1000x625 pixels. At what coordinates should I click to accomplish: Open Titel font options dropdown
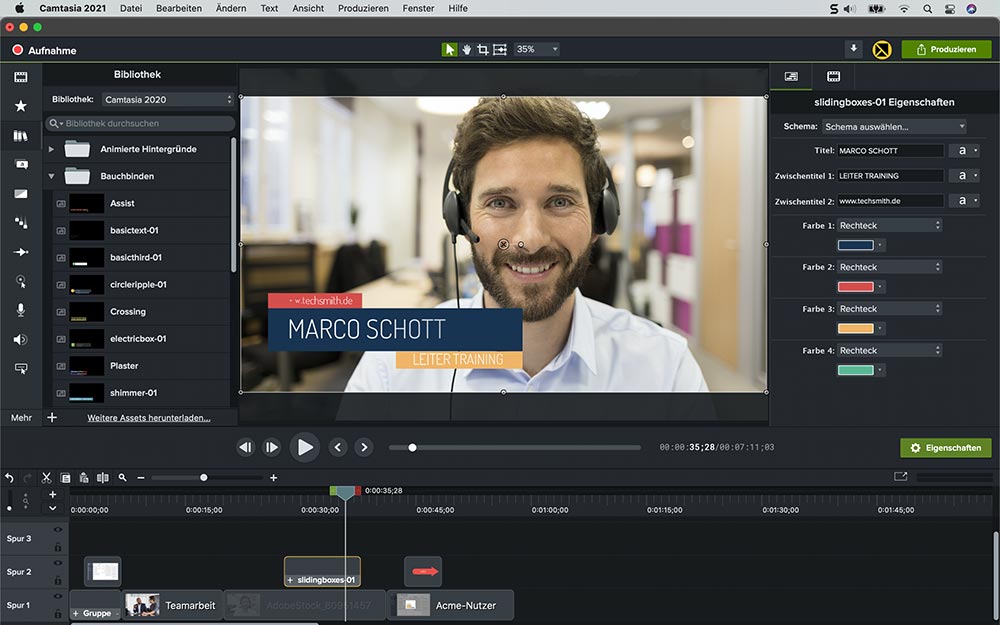[x=964, y=151]
